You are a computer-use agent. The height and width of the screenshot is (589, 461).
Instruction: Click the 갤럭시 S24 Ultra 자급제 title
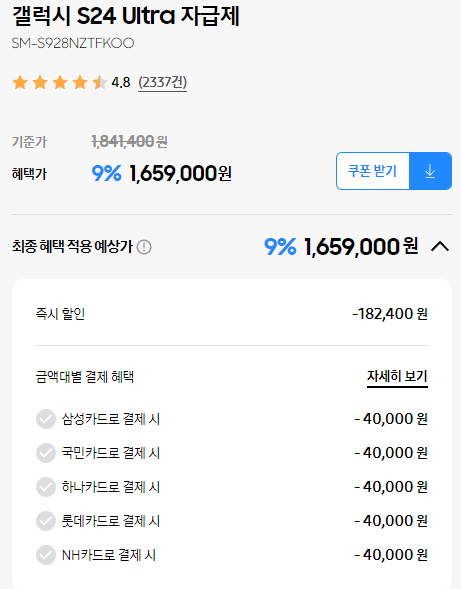click(x=126, y=17)
